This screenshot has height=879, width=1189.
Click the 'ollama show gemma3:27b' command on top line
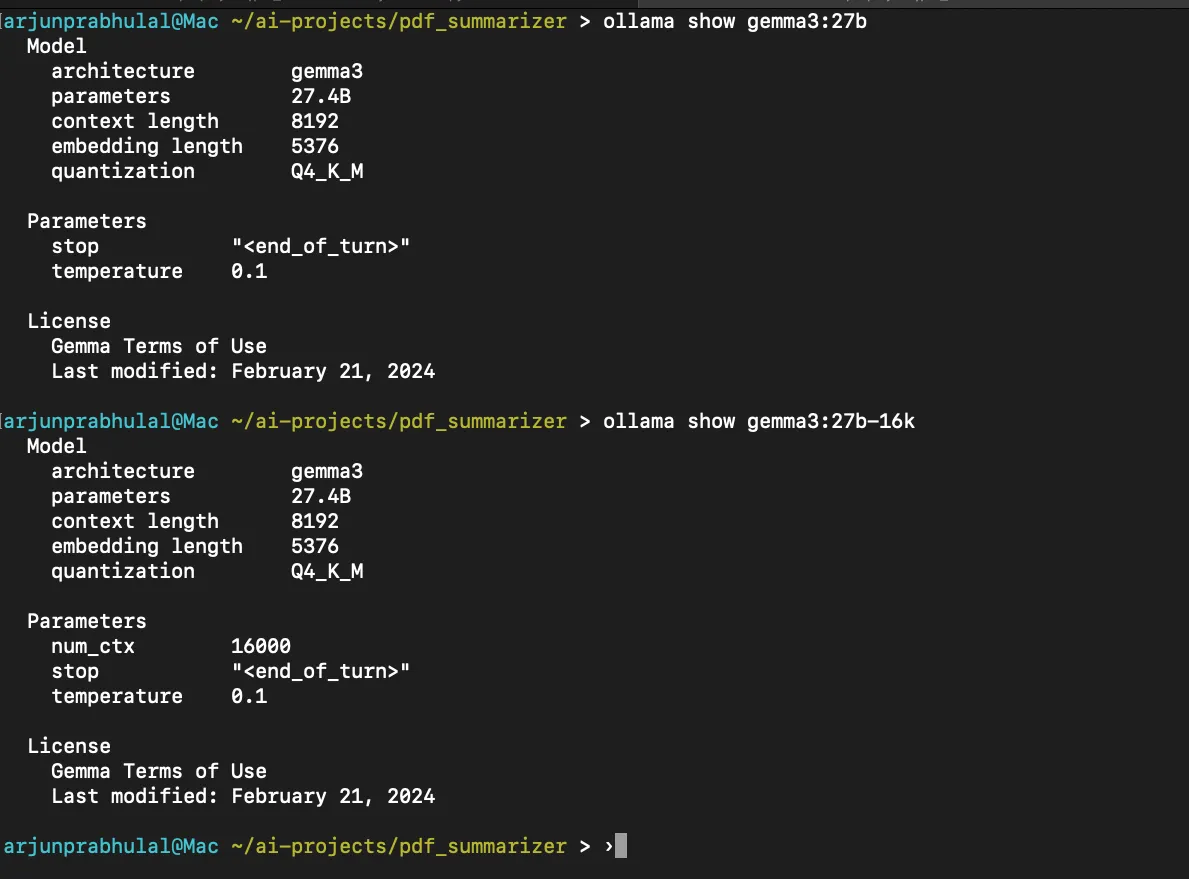coord(735,21)
